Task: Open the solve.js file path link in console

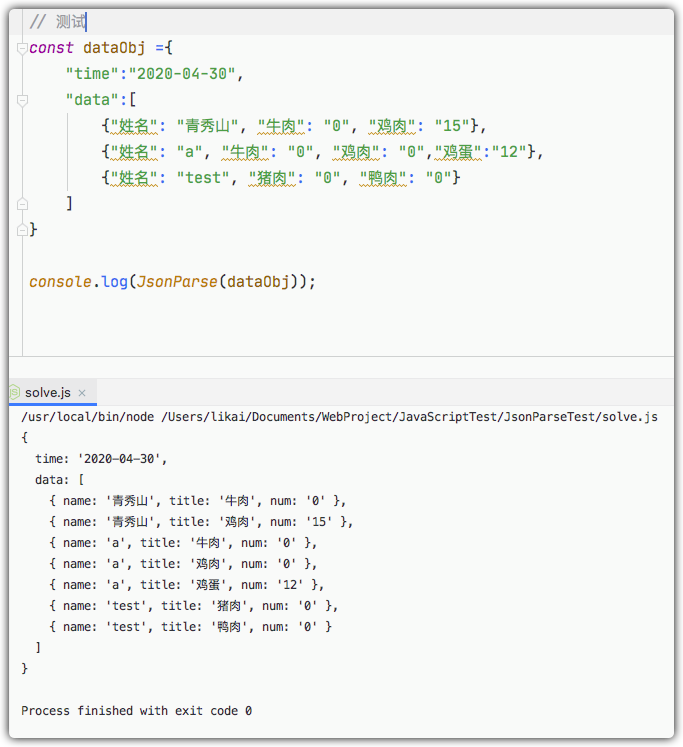Action: [x=409, y=417]
